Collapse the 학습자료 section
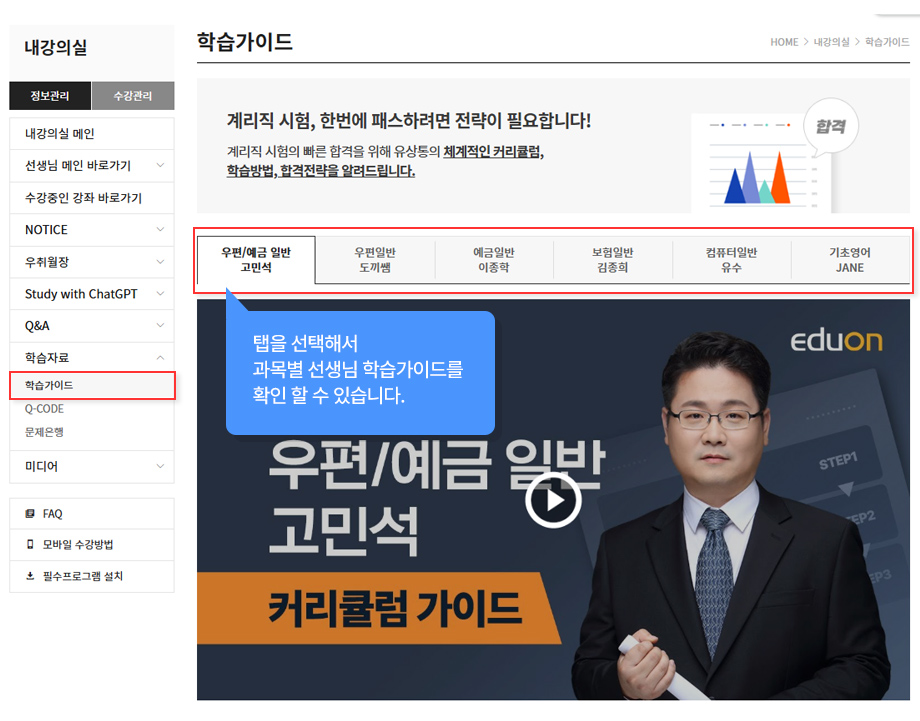The height and width of the screenshot is (721, 920). [160, 358]
